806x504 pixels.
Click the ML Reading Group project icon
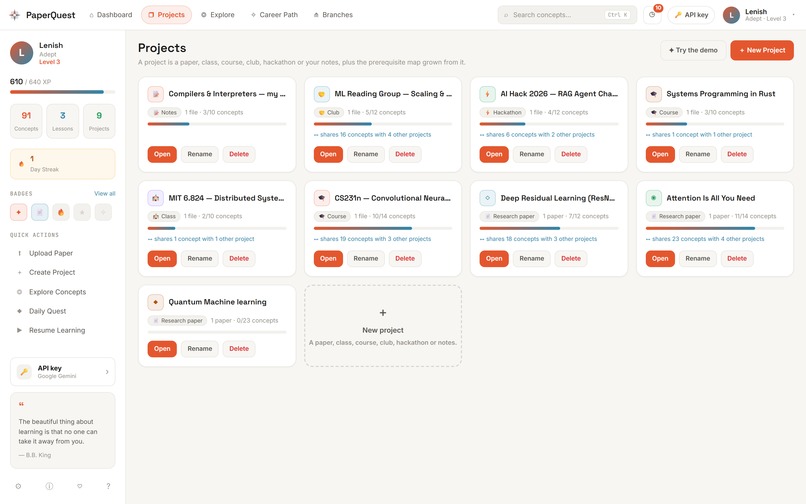[x=321, y=94]
